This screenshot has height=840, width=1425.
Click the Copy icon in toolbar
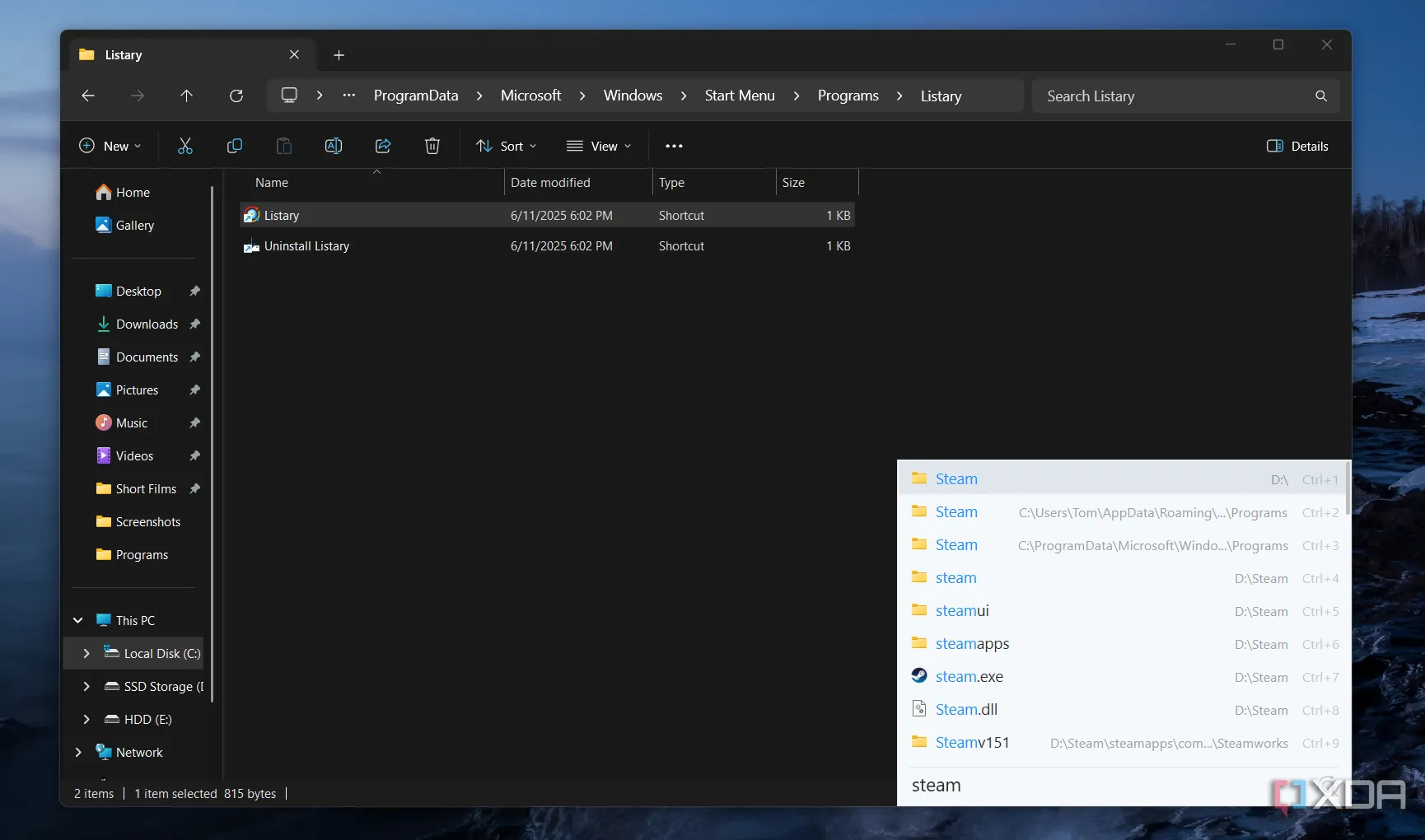tap(235, 146)
